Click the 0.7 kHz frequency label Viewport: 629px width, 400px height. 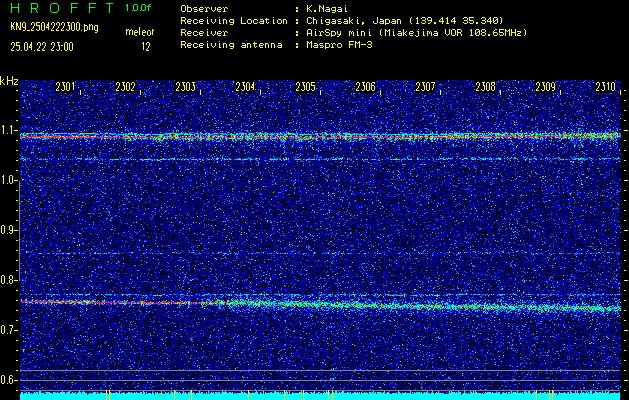pyautogui.click(x=9, y=330)
